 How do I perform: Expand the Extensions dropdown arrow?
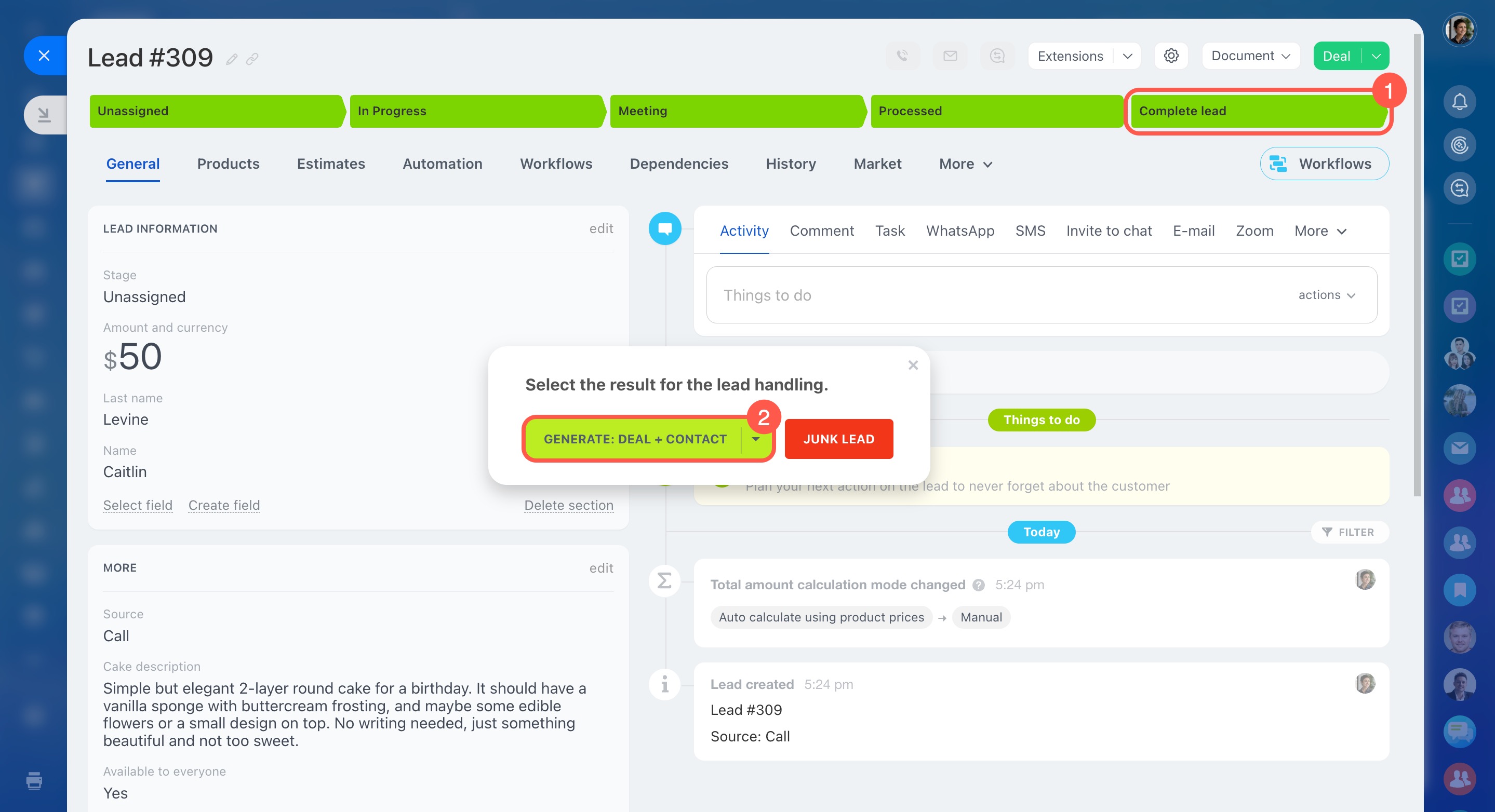pyautogui.click(x=1127, y=56)
